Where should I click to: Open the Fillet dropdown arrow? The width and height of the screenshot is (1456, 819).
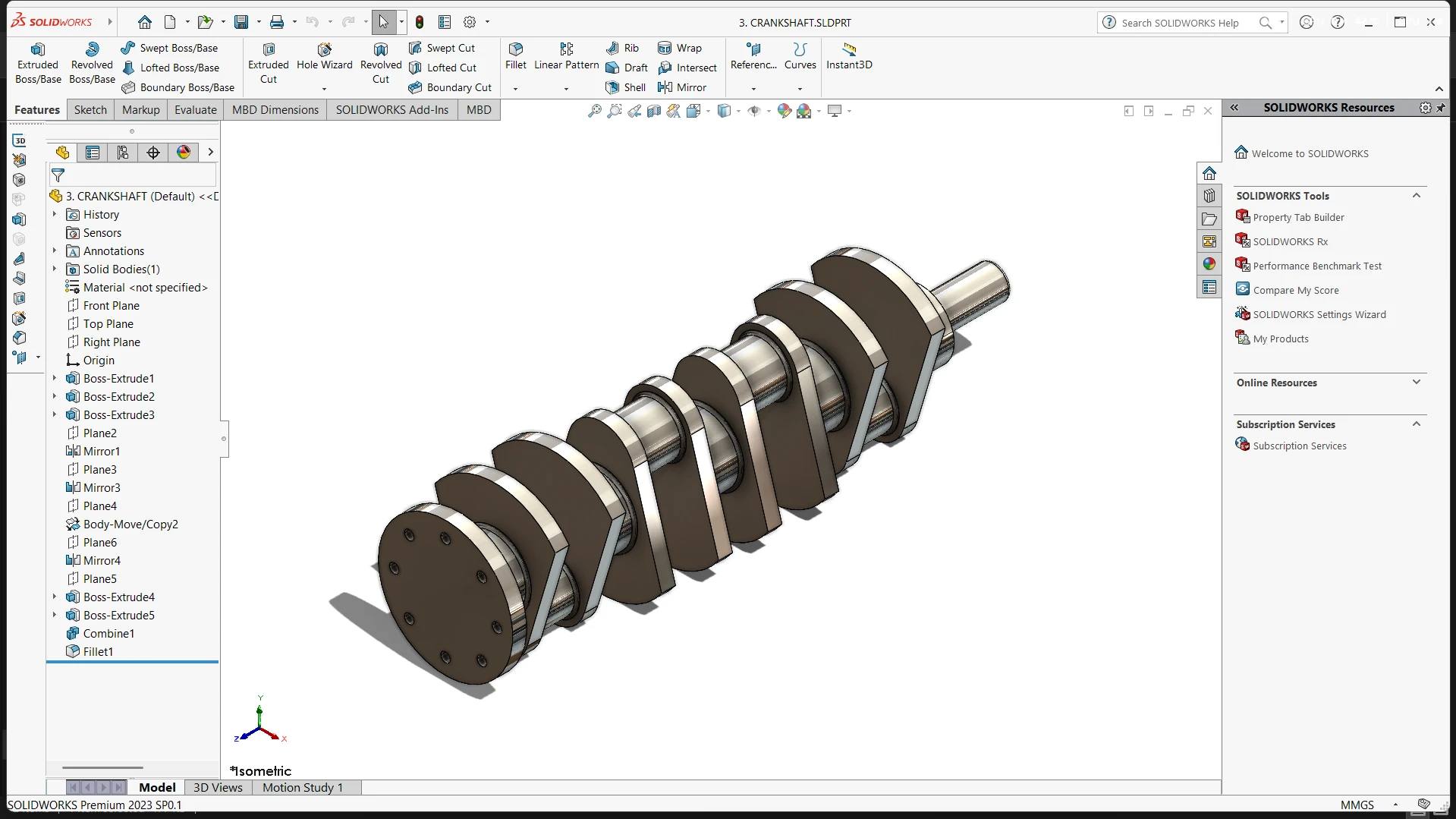[516, 89]
